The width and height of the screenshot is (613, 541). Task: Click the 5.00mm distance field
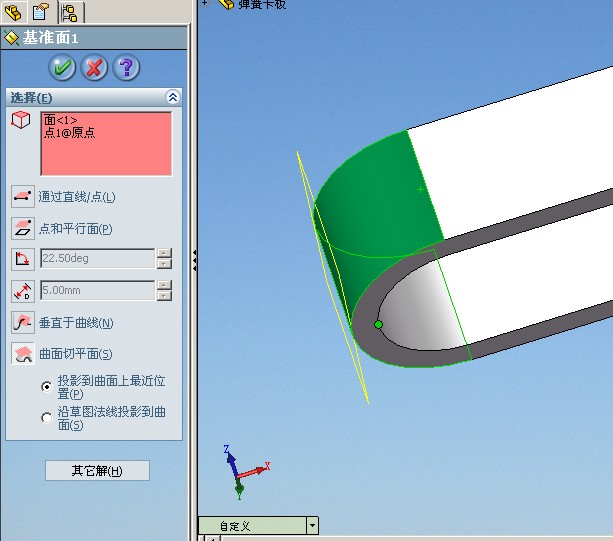(x=98, y=290)
